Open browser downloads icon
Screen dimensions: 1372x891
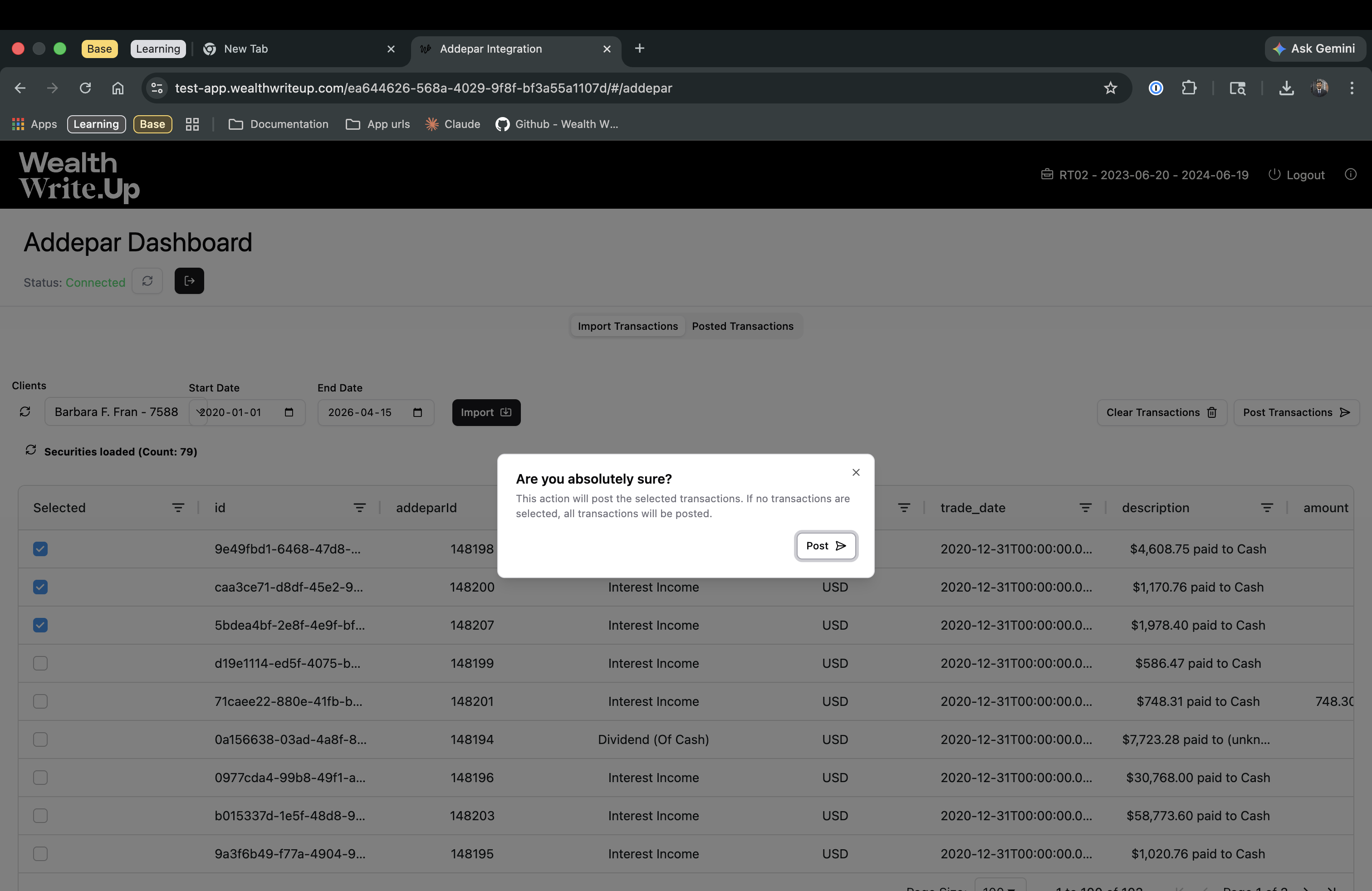[x=1286, y=88]
